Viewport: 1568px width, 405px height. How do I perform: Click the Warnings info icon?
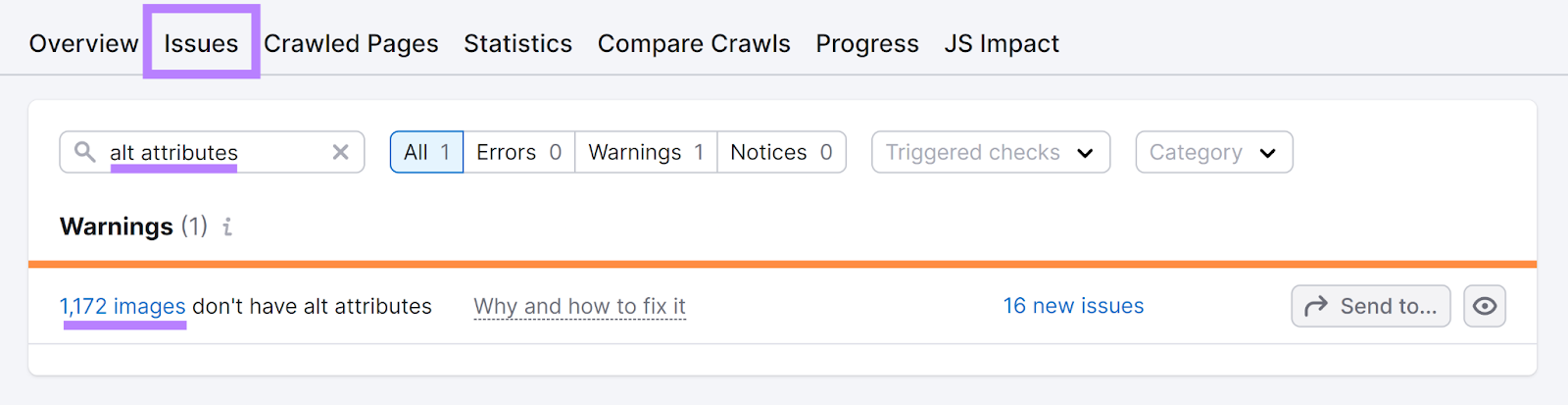click(x=227, y=227)
